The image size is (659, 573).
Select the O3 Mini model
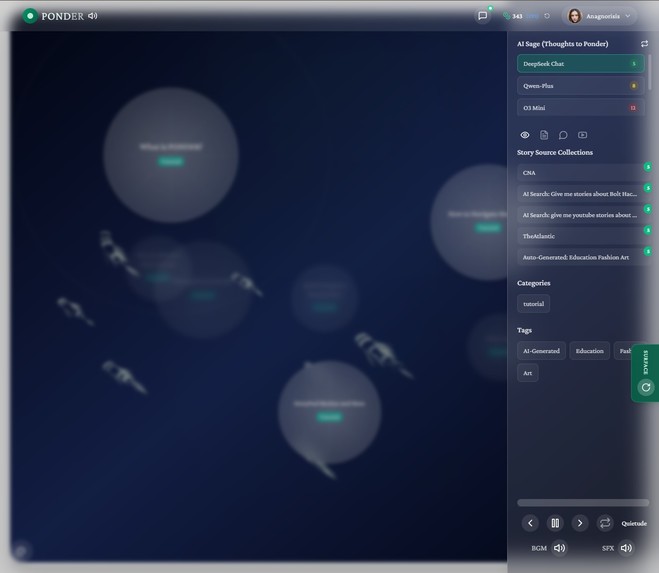[x=580, y=108]
